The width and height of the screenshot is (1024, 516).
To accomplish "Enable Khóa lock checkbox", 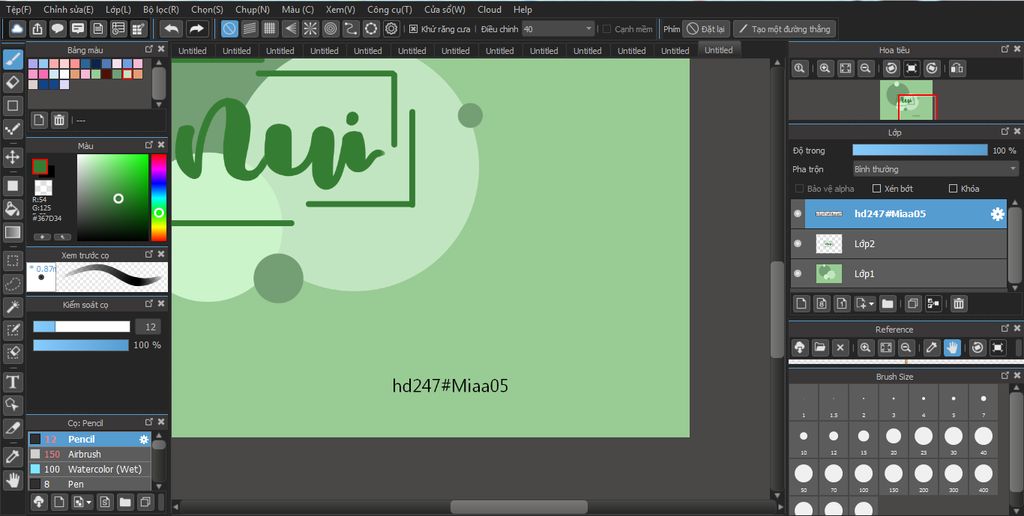I will coord(953,189).
